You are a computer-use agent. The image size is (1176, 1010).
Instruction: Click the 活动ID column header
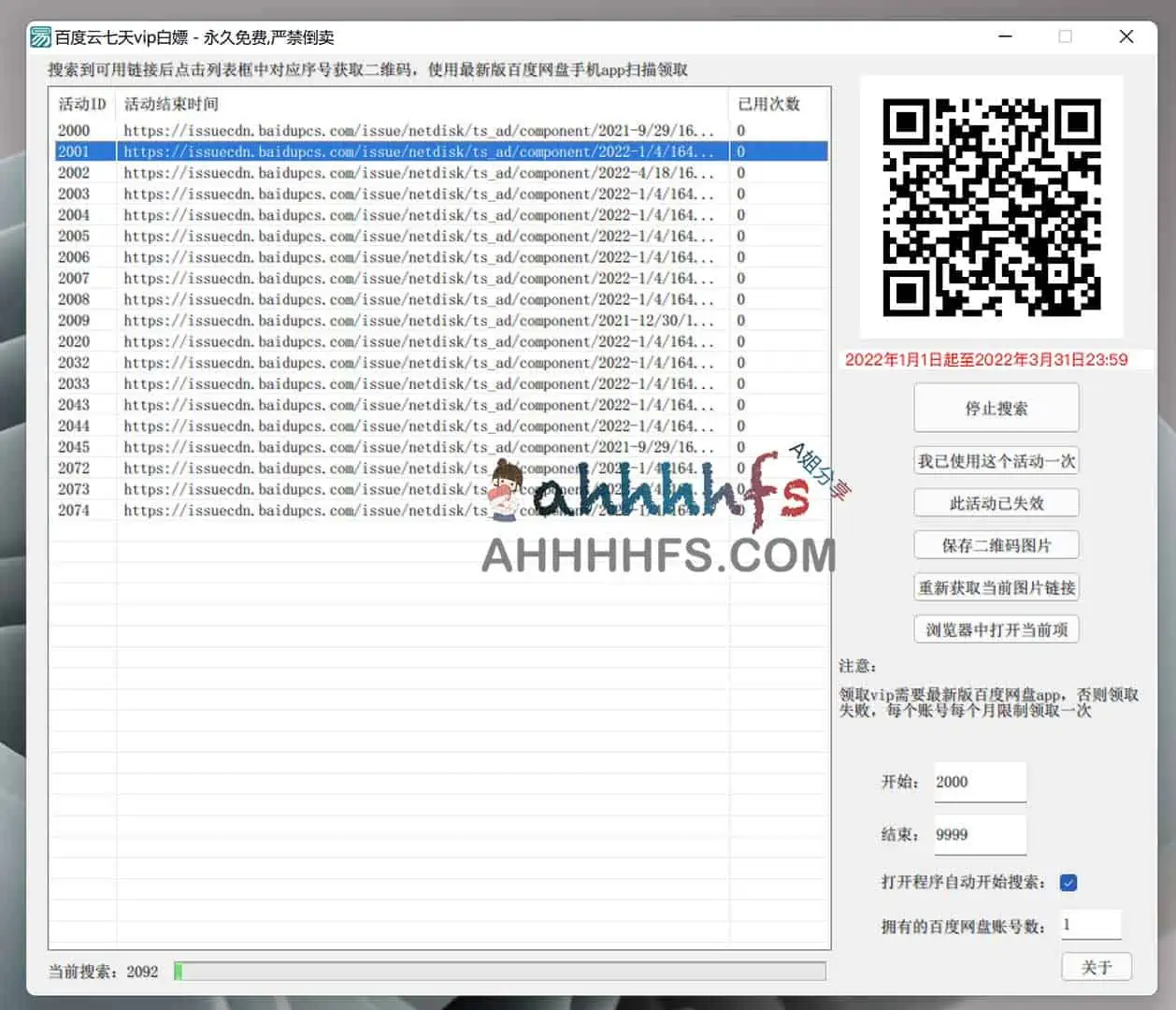(x=79, y=105)
